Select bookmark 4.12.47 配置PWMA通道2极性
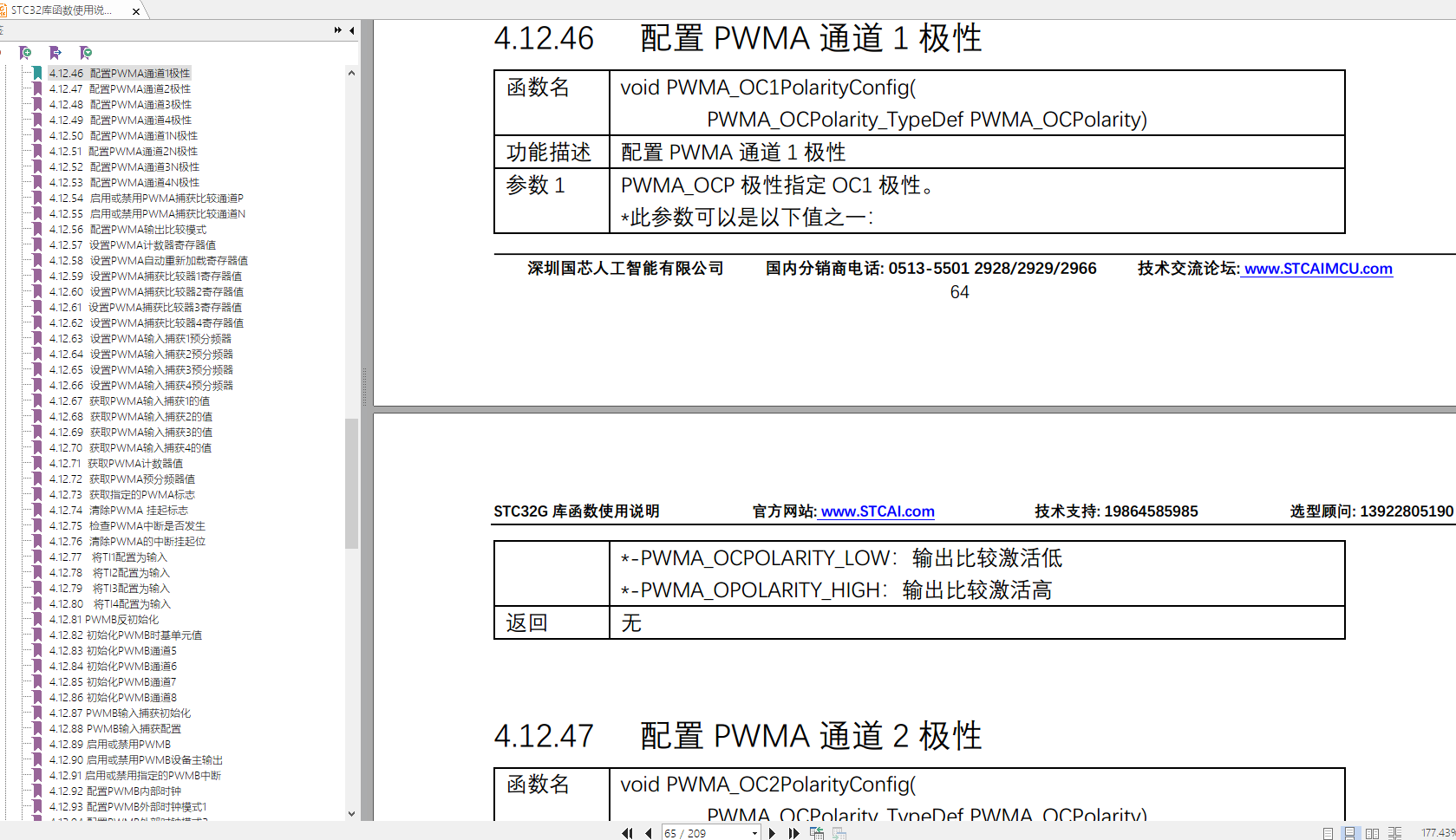 point(120,89)
